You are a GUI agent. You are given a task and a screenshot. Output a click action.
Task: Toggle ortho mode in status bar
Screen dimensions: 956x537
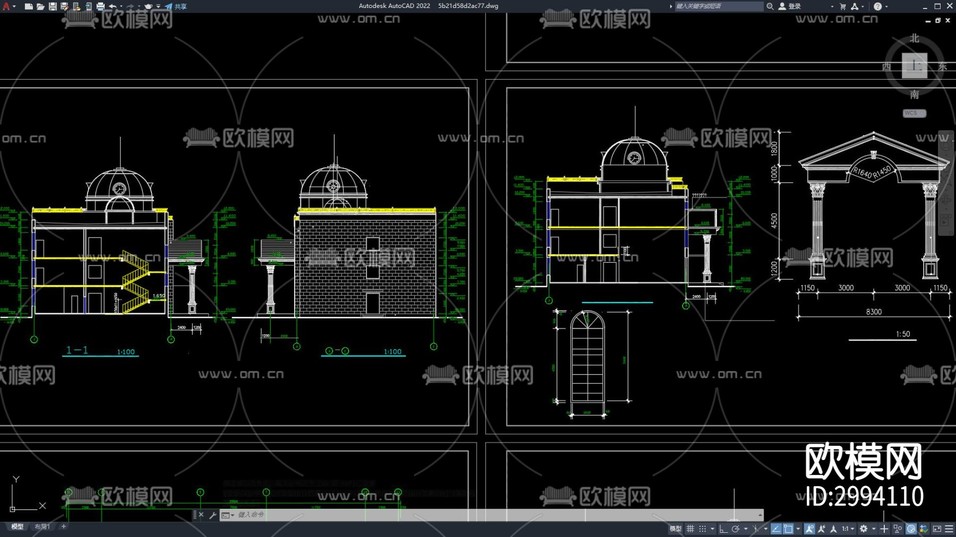[723, 529]
